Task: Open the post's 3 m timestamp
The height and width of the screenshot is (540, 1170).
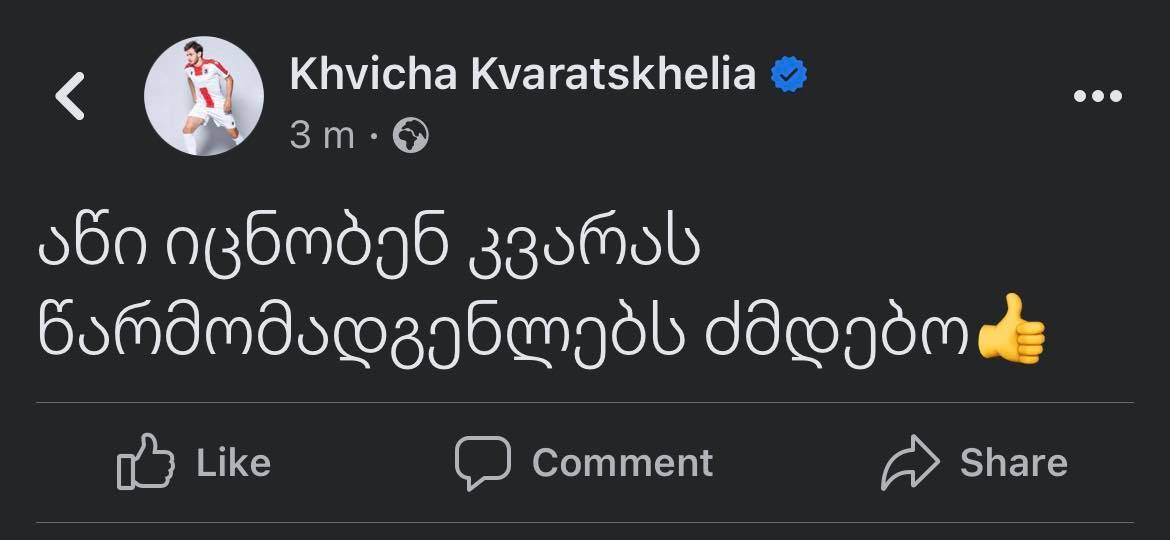Action: [322, 135]
